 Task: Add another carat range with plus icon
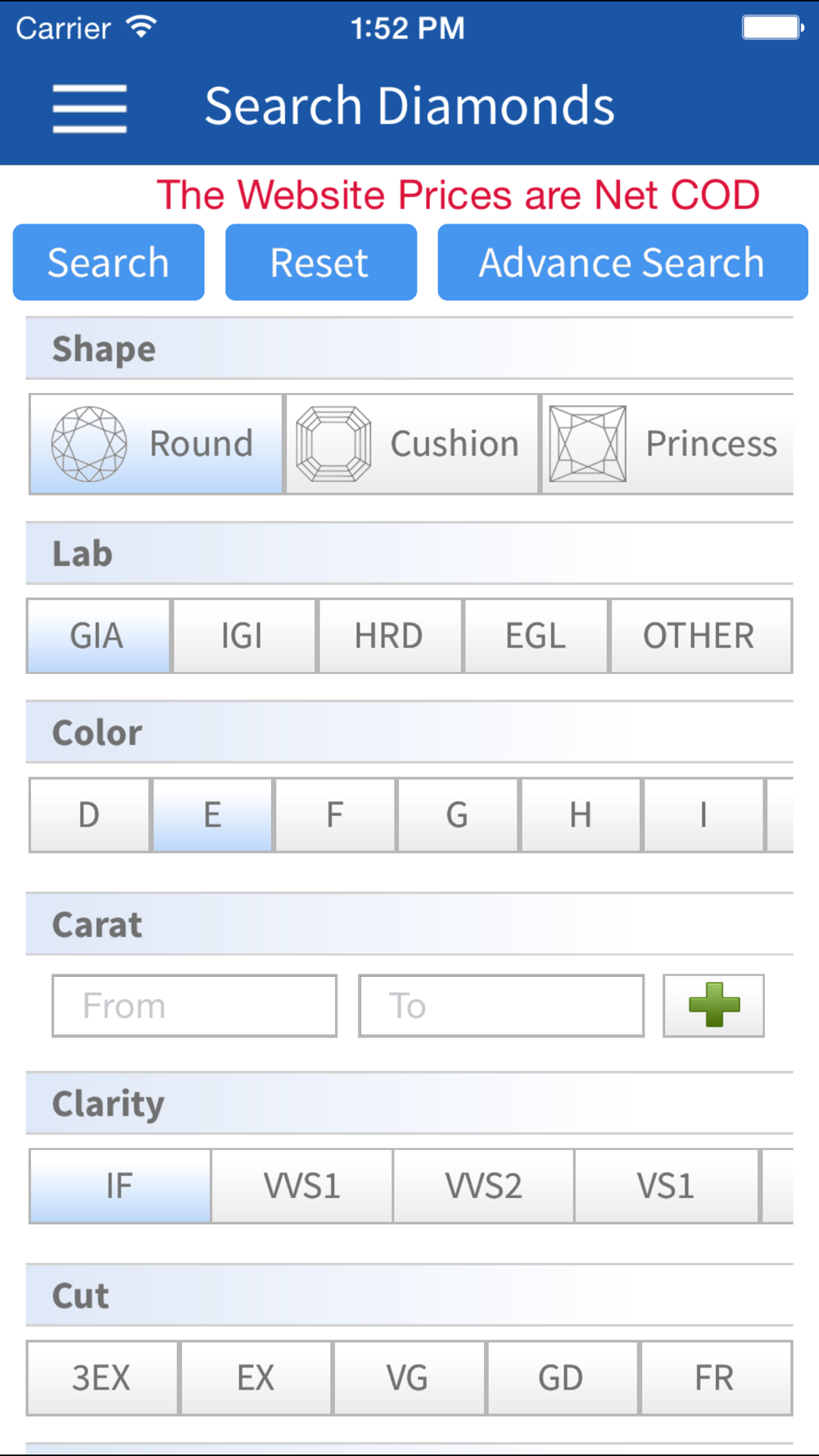tap(714, 1006)
